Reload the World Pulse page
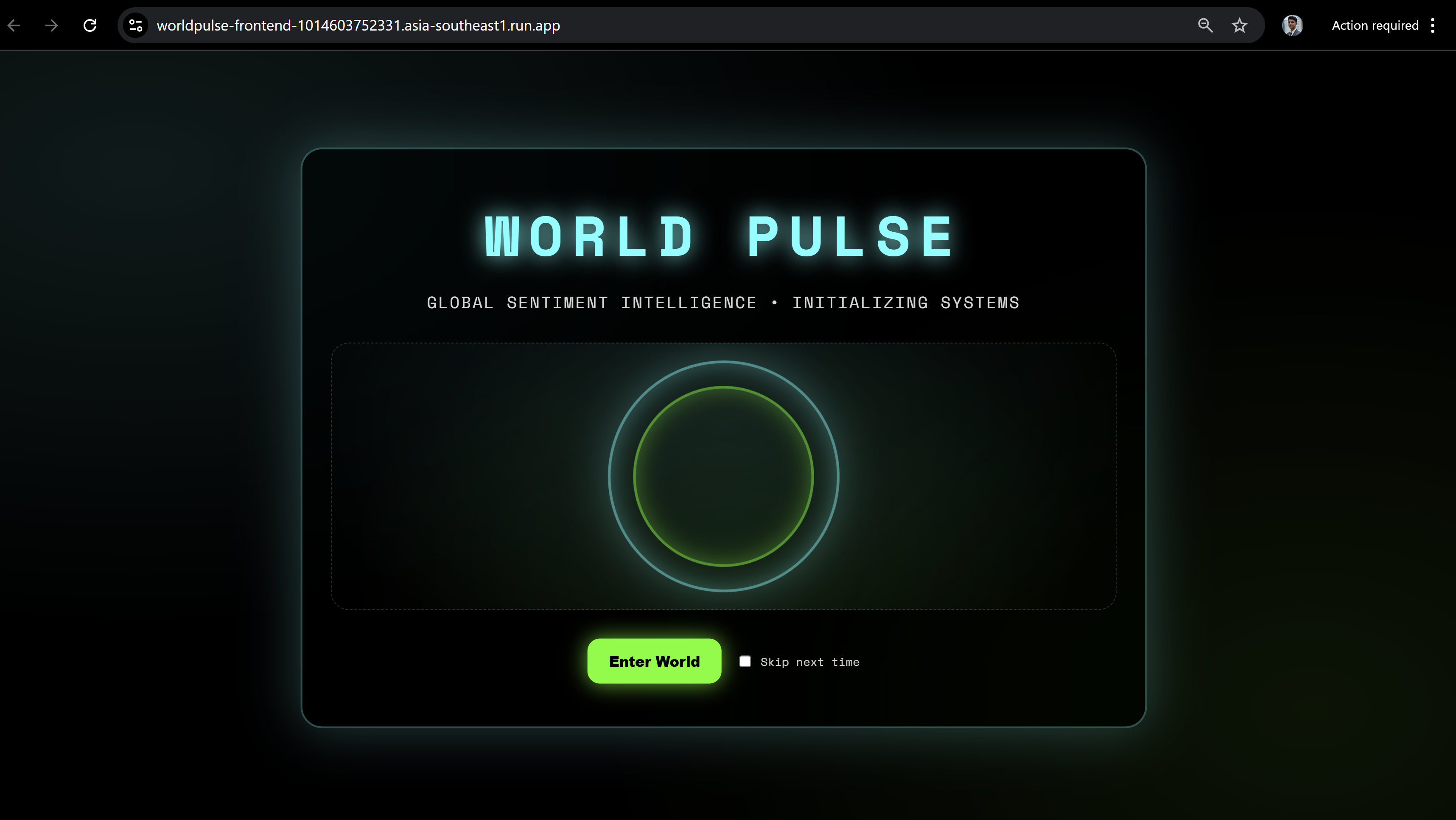This screenshot has width=1456, height=820. click(90, 25)
